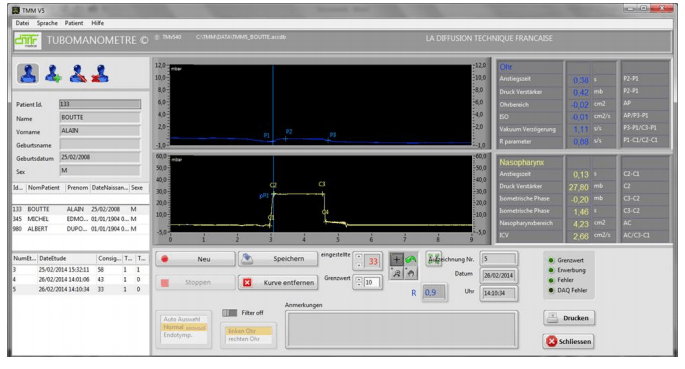The height and width of the screenshot is (369, 685).
Task: Click the P1 marker on ear curve
Action: click(266, 135)
